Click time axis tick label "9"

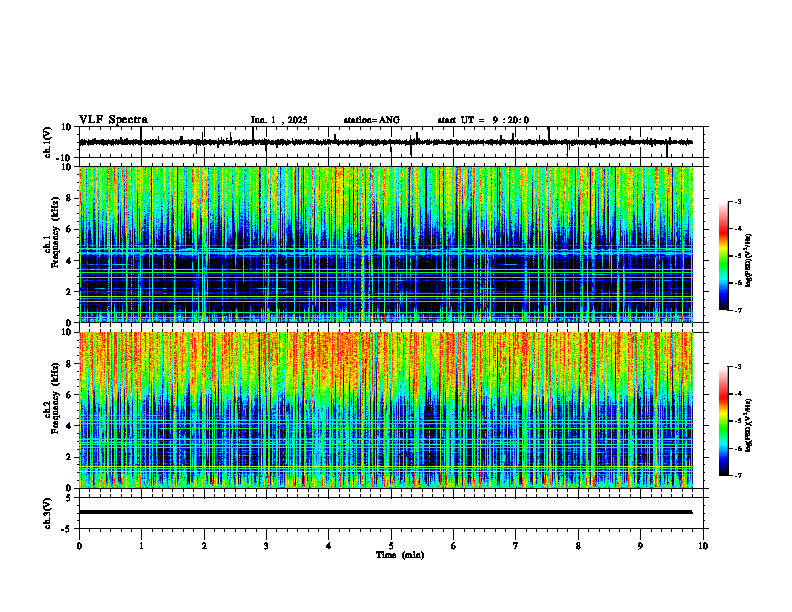(x=640, y=546)
